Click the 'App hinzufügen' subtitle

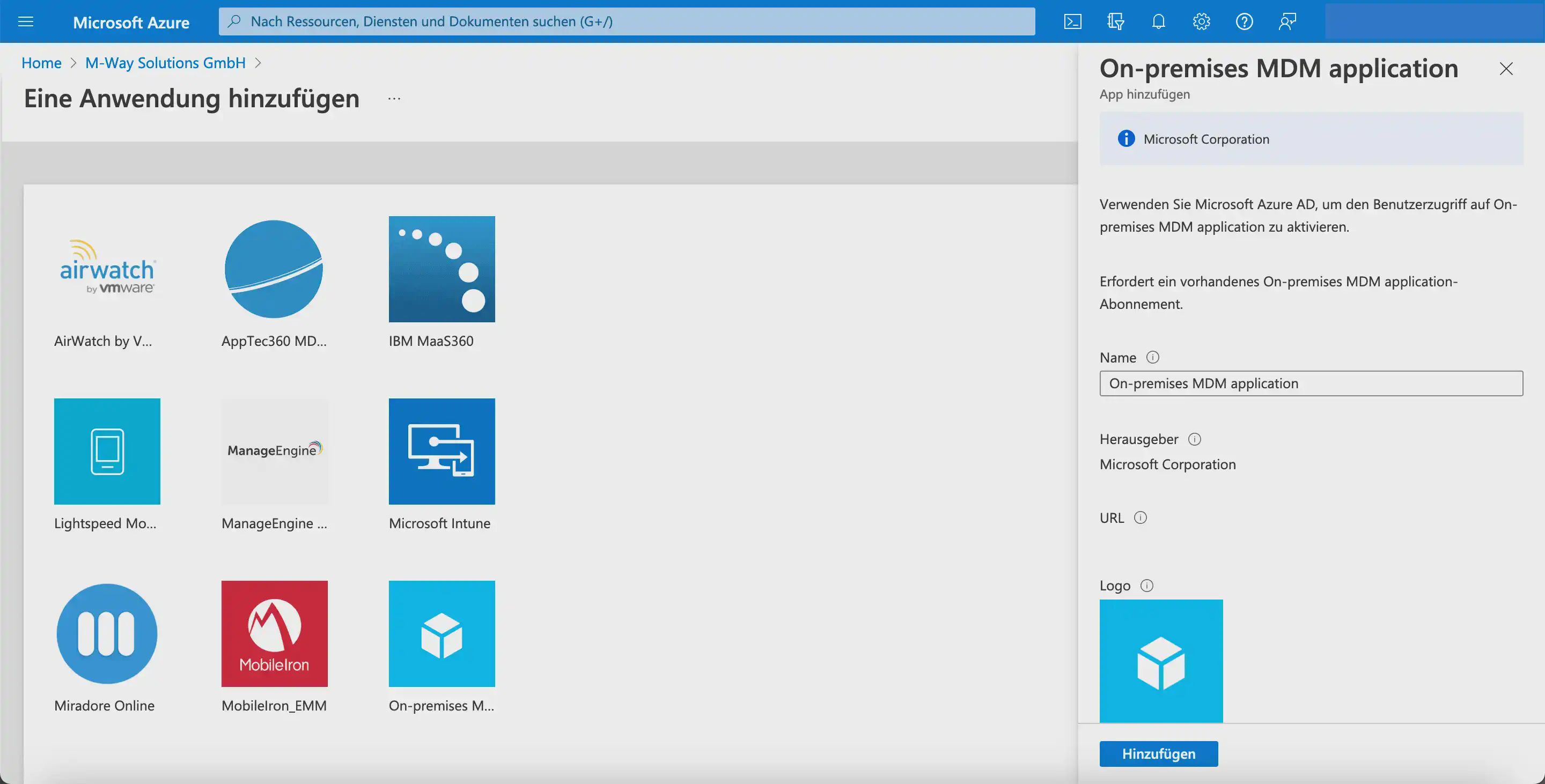point(1145,94)
